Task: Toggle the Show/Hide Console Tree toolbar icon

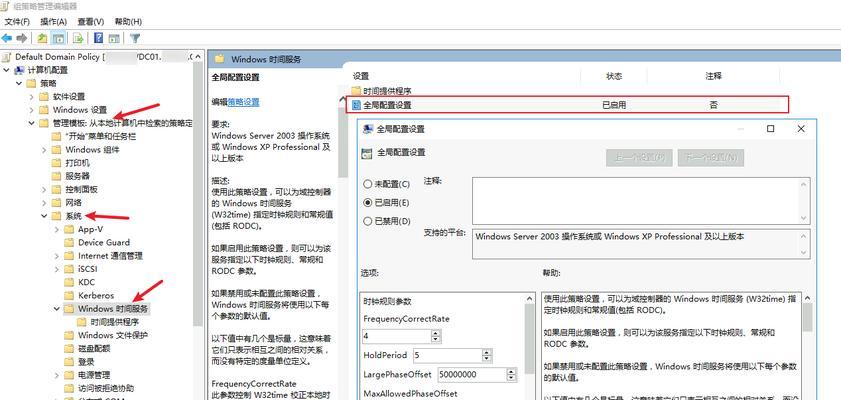Action: [58, 38]
